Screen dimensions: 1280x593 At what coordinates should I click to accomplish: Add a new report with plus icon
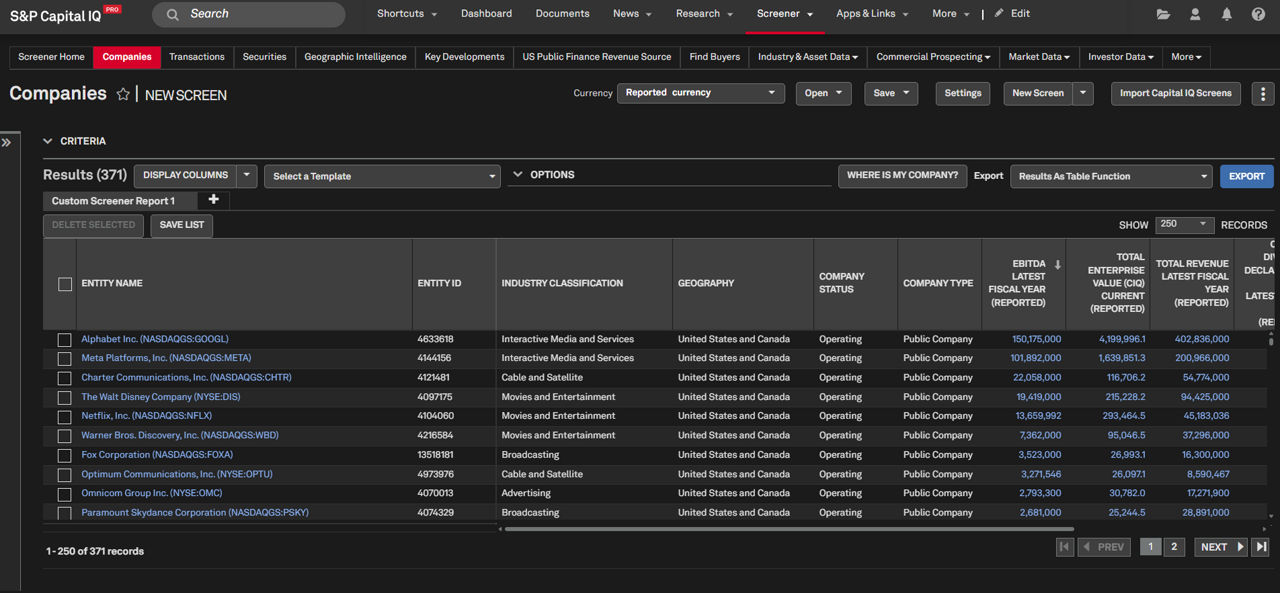(213, 200)
